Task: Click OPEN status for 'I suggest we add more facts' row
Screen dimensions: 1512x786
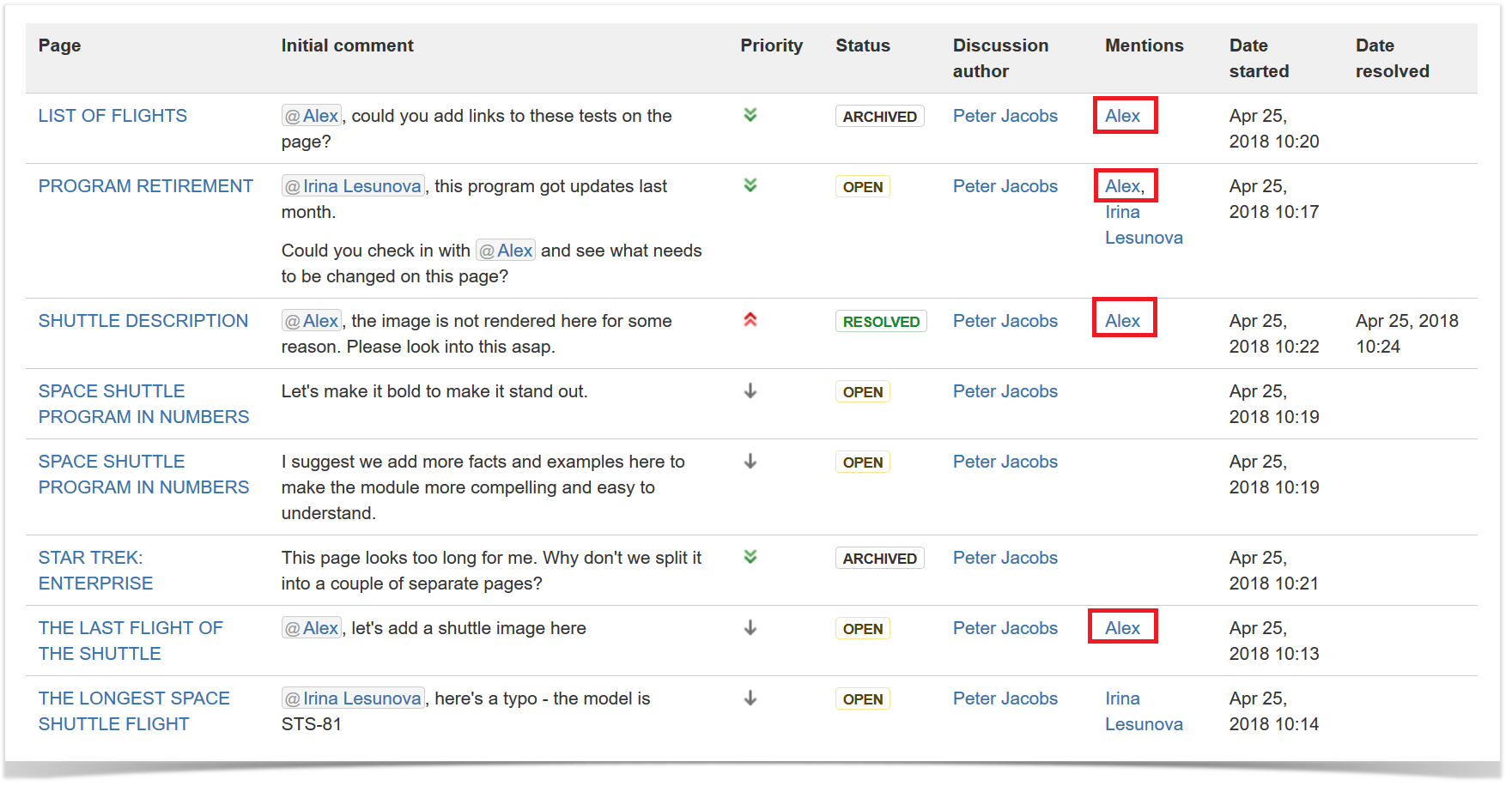Action: 862,463
